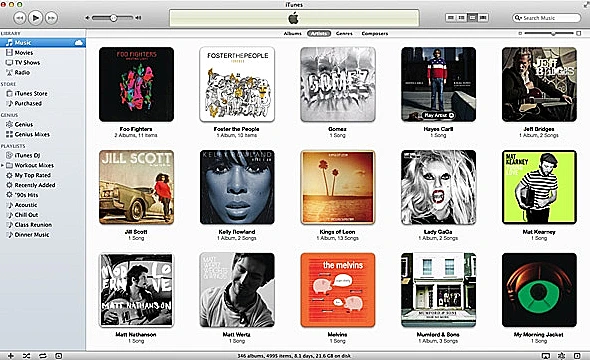Click the Add playlist plus button

[x=11, y=355]
